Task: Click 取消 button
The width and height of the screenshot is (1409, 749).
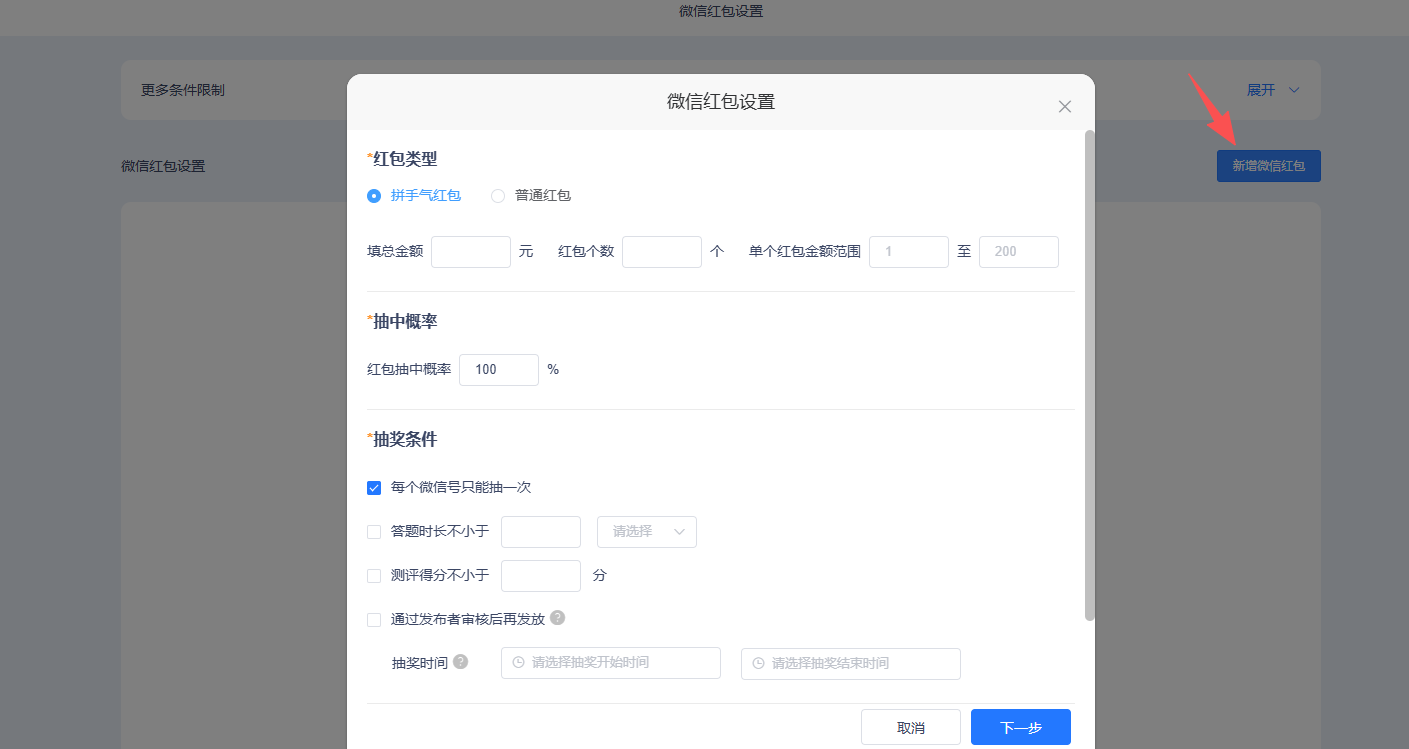Action: [911, 727]
